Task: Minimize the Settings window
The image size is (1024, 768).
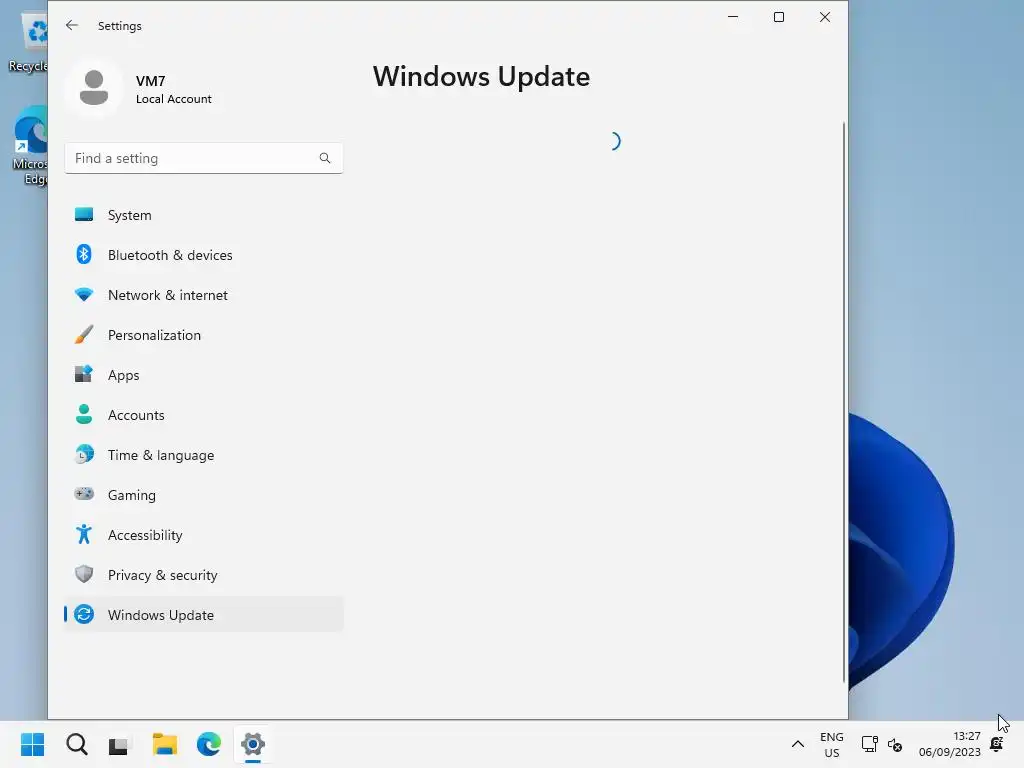Action: [733, 17]
